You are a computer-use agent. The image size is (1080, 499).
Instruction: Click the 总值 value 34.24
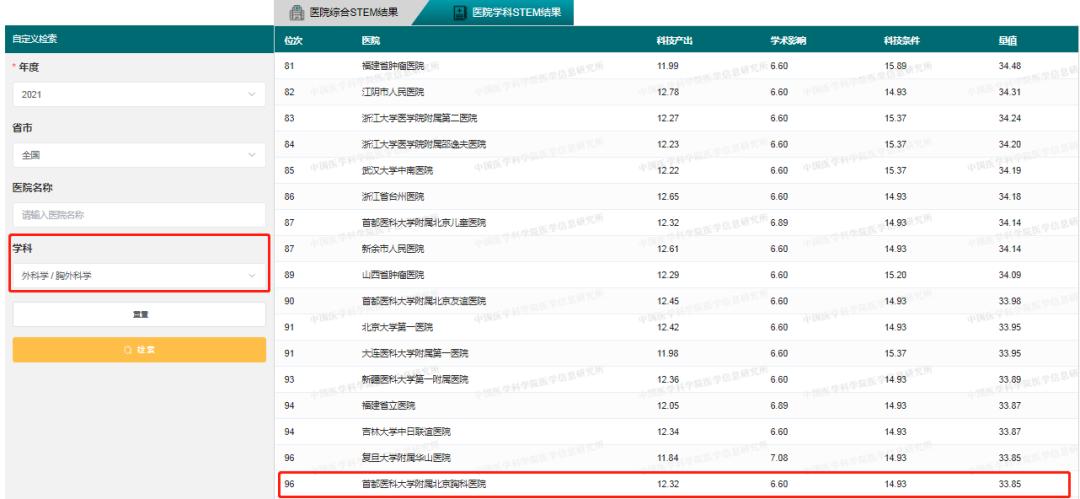click(x=1009, y=118)
